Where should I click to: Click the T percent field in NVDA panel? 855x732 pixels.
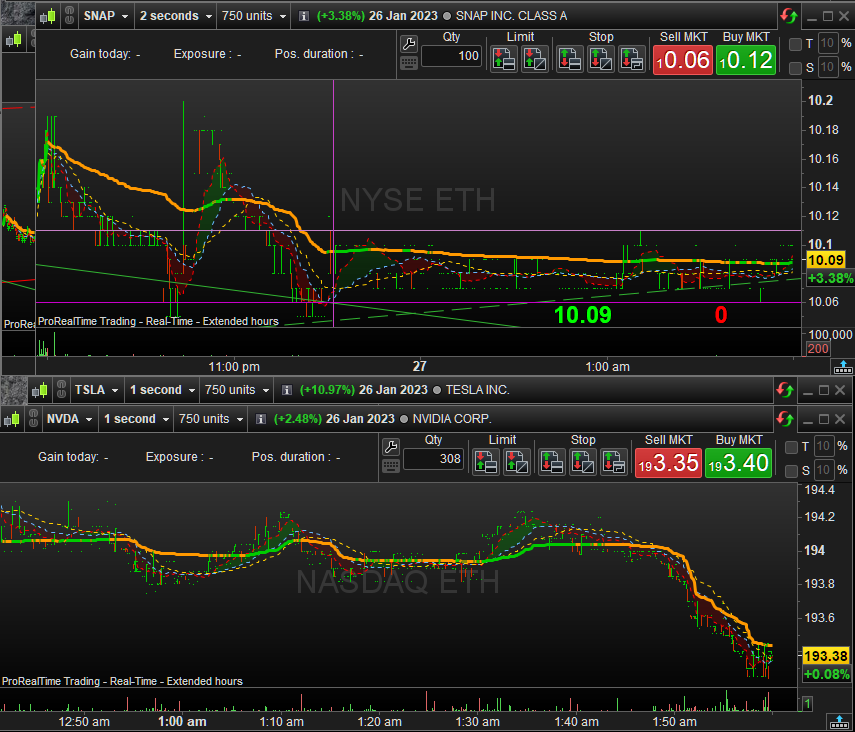point(823,446)
